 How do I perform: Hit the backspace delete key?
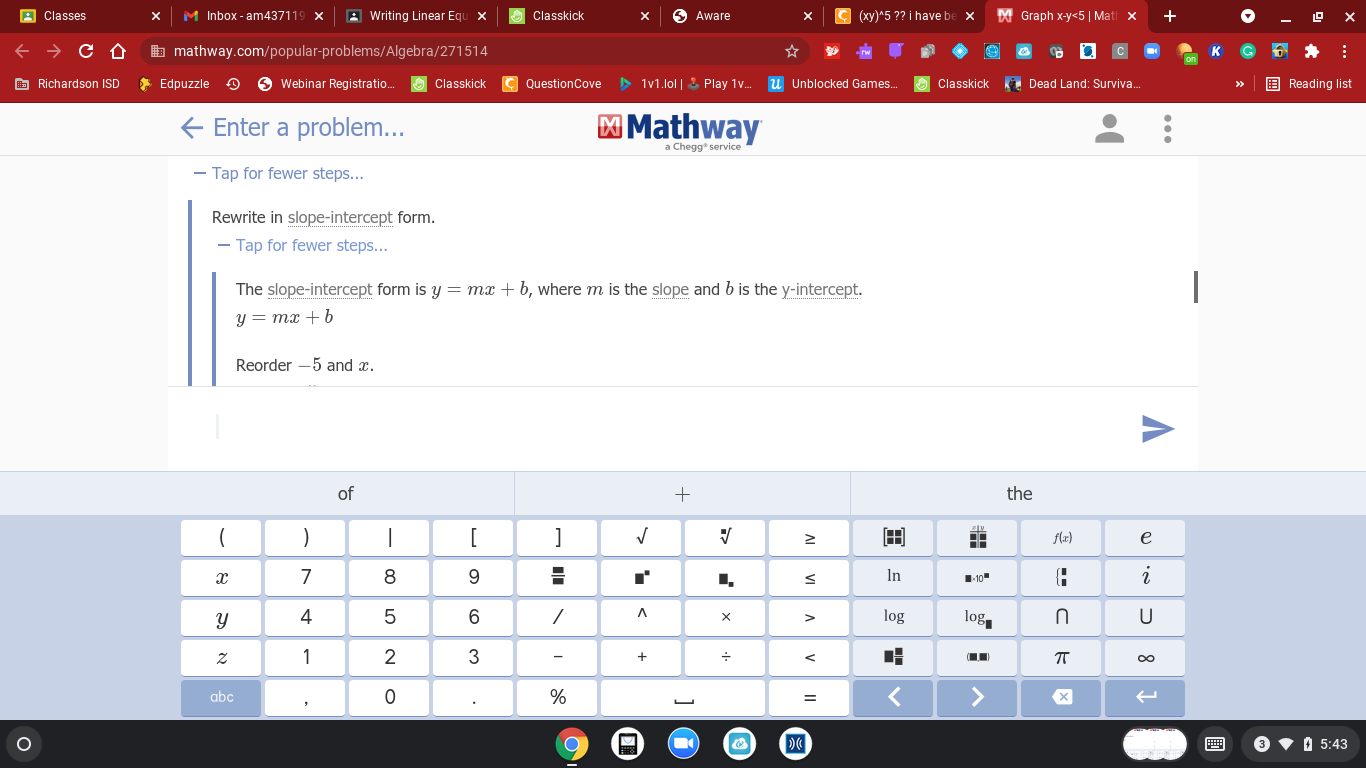[1062, 697]
